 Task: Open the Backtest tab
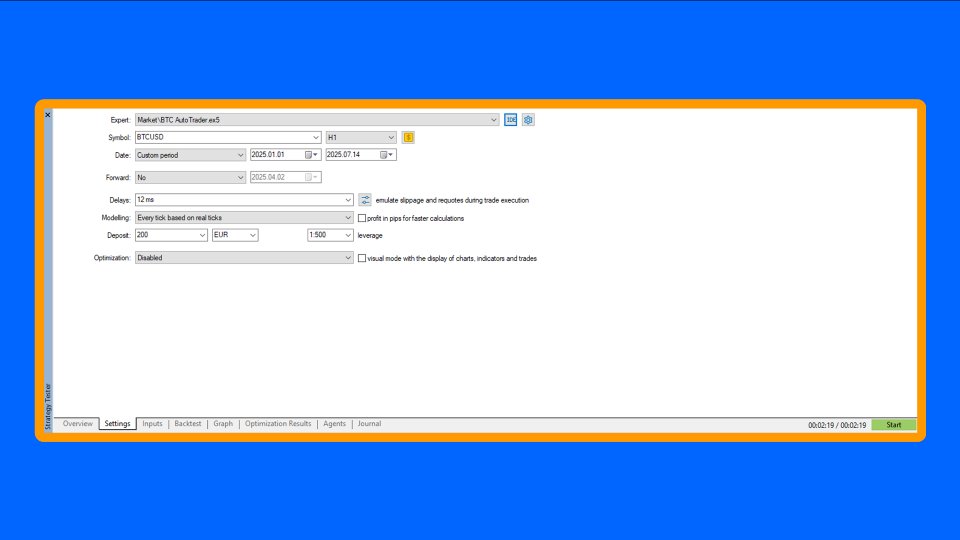click(187, 424)
